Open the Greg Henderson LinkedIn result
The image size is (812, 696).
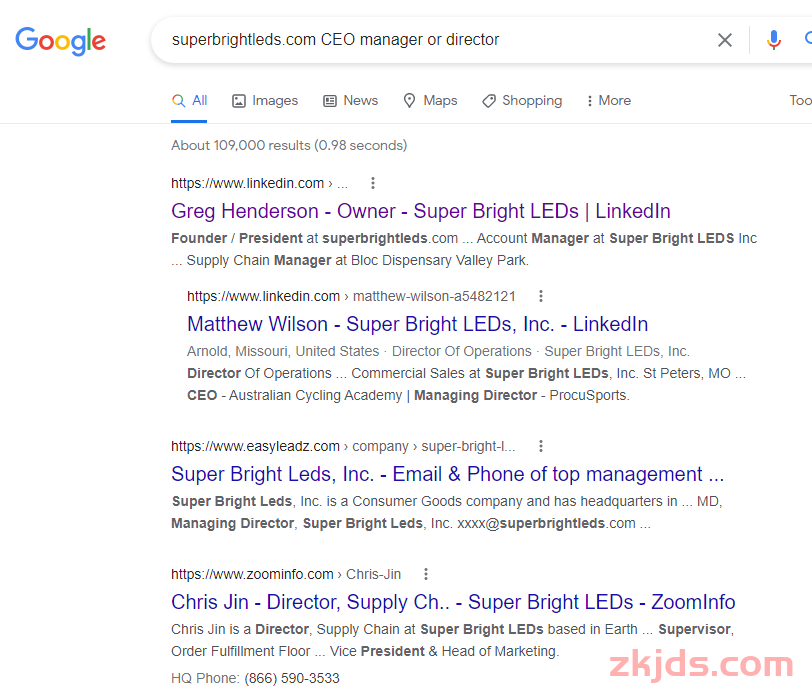tap(420, 211)
